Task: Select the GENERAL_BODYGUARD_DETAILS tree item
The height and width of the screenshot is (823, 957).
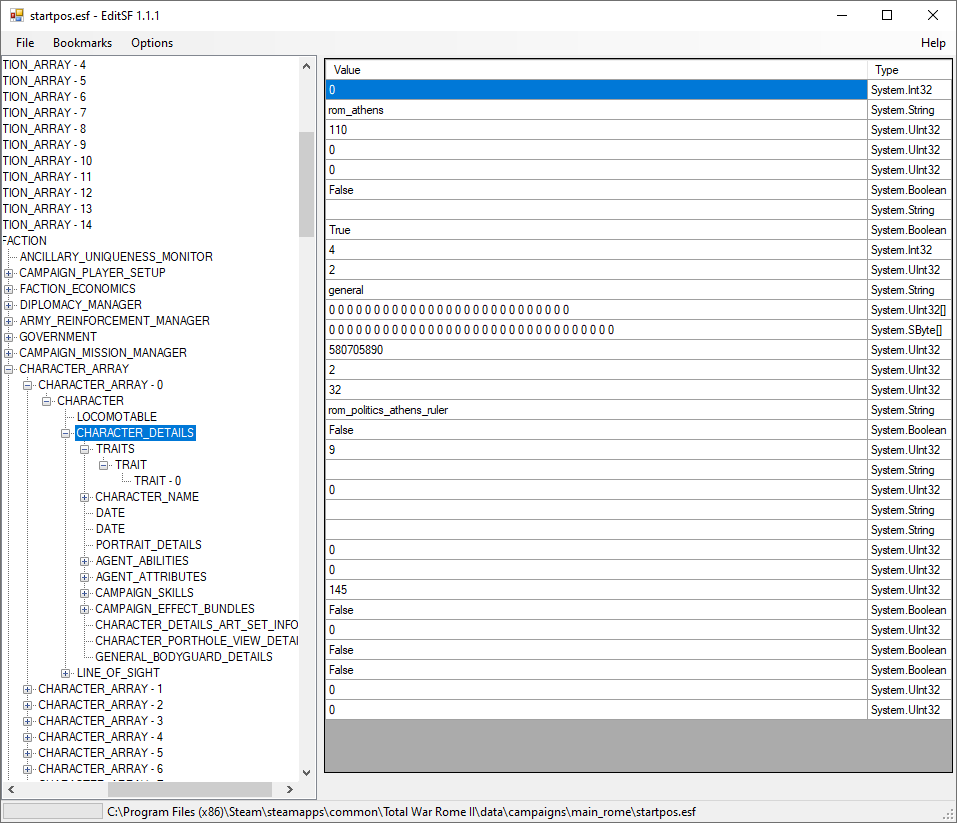Action: [184, 657]
